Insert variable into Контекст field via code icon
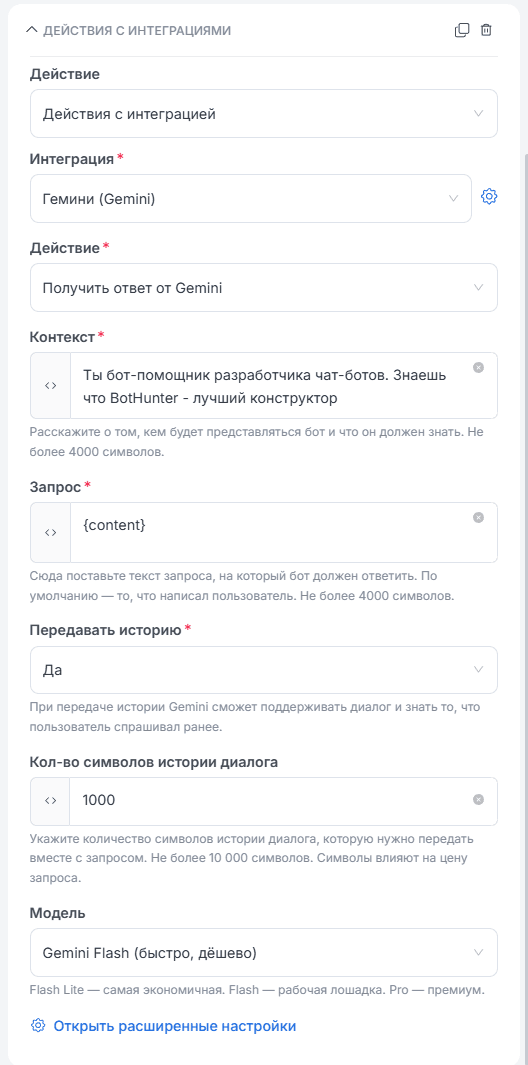Screen dimensions: 528x1065 pos(50,385)
